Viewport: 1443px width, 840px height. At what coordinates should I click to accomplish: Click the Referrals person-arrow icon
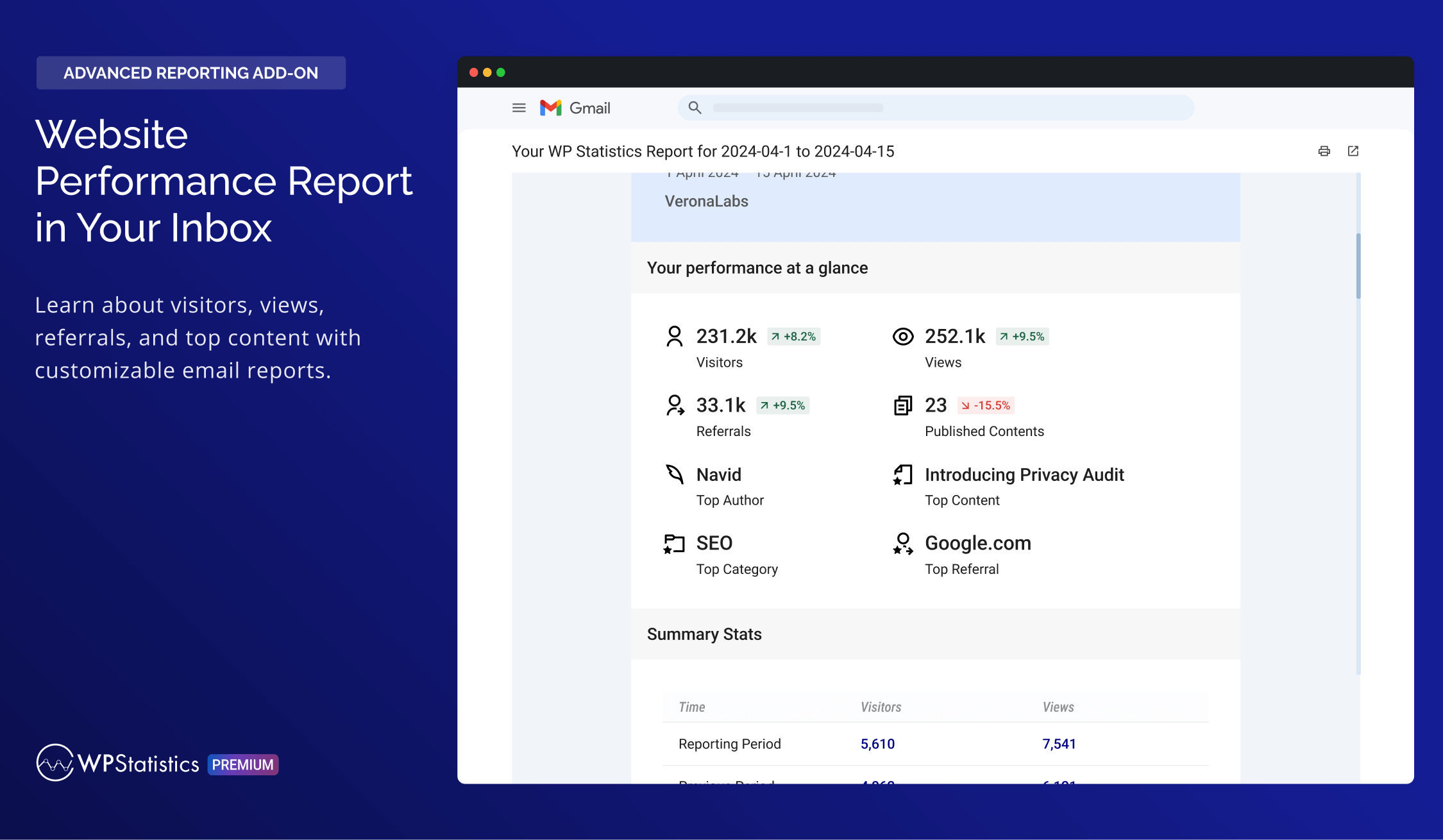[675, 405]
